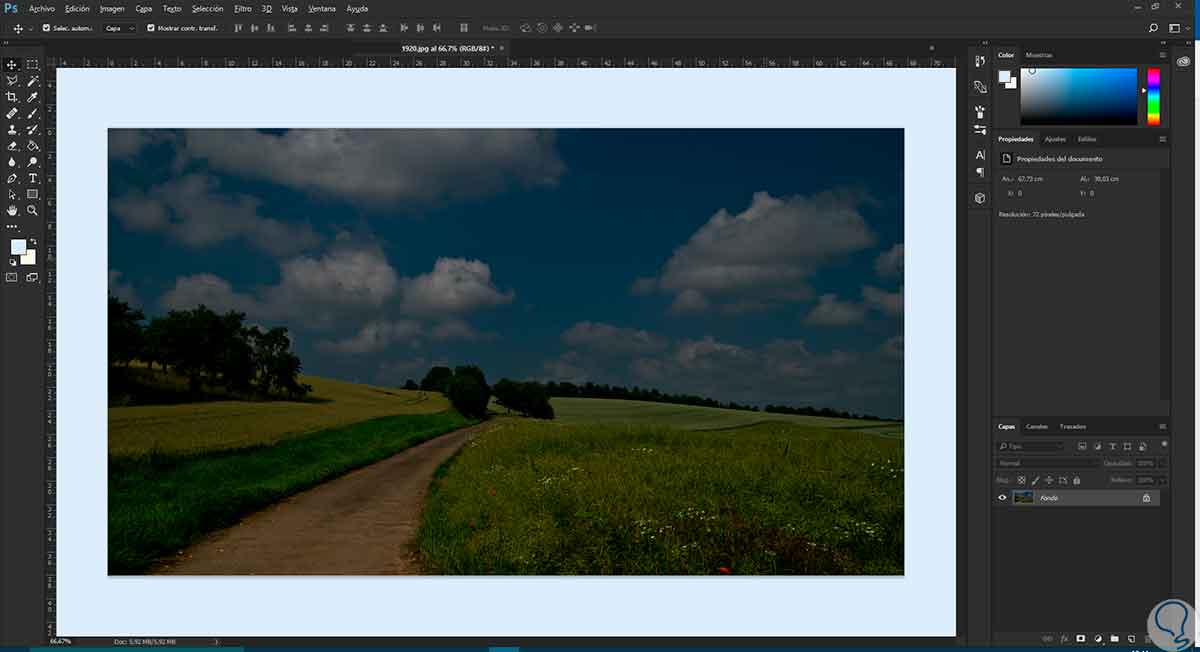Select the Paint Bucket tool
The image size is (1200, 652).
click(x=33, y=145)
